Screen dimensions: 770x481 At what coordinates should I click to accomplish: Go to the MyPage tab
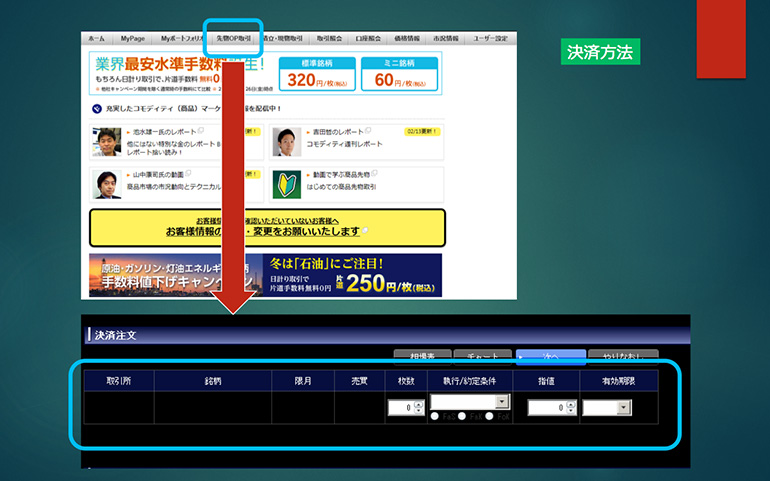132,38
